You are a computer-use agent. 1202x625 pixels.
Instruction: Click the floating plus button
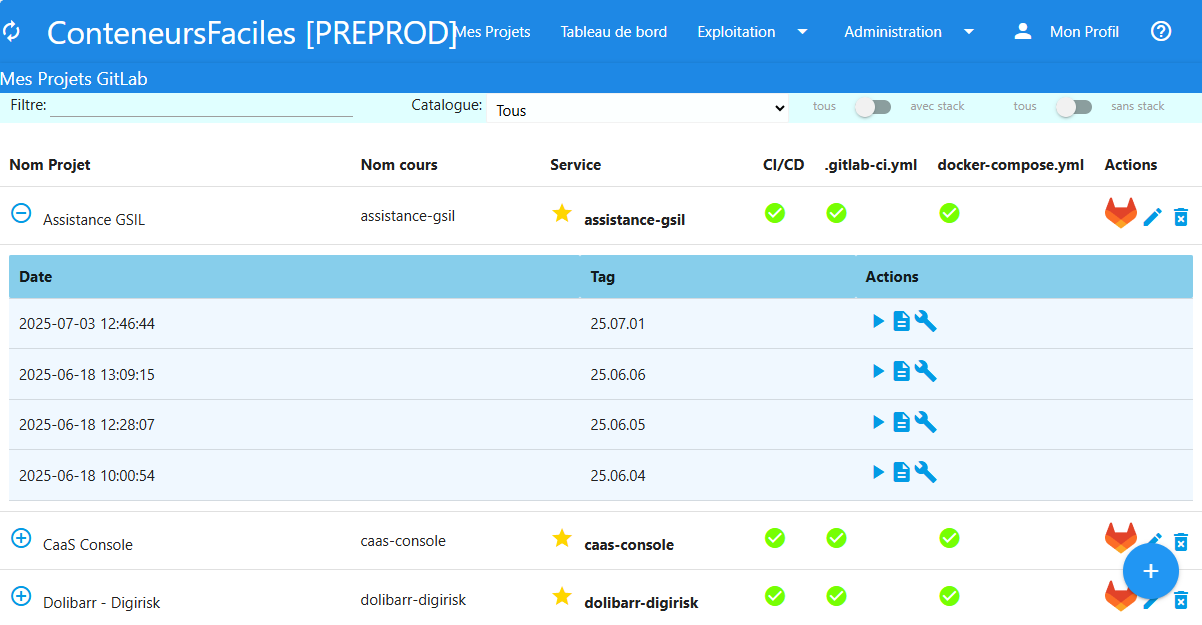pyautogui.click(x=1151, y=571)
